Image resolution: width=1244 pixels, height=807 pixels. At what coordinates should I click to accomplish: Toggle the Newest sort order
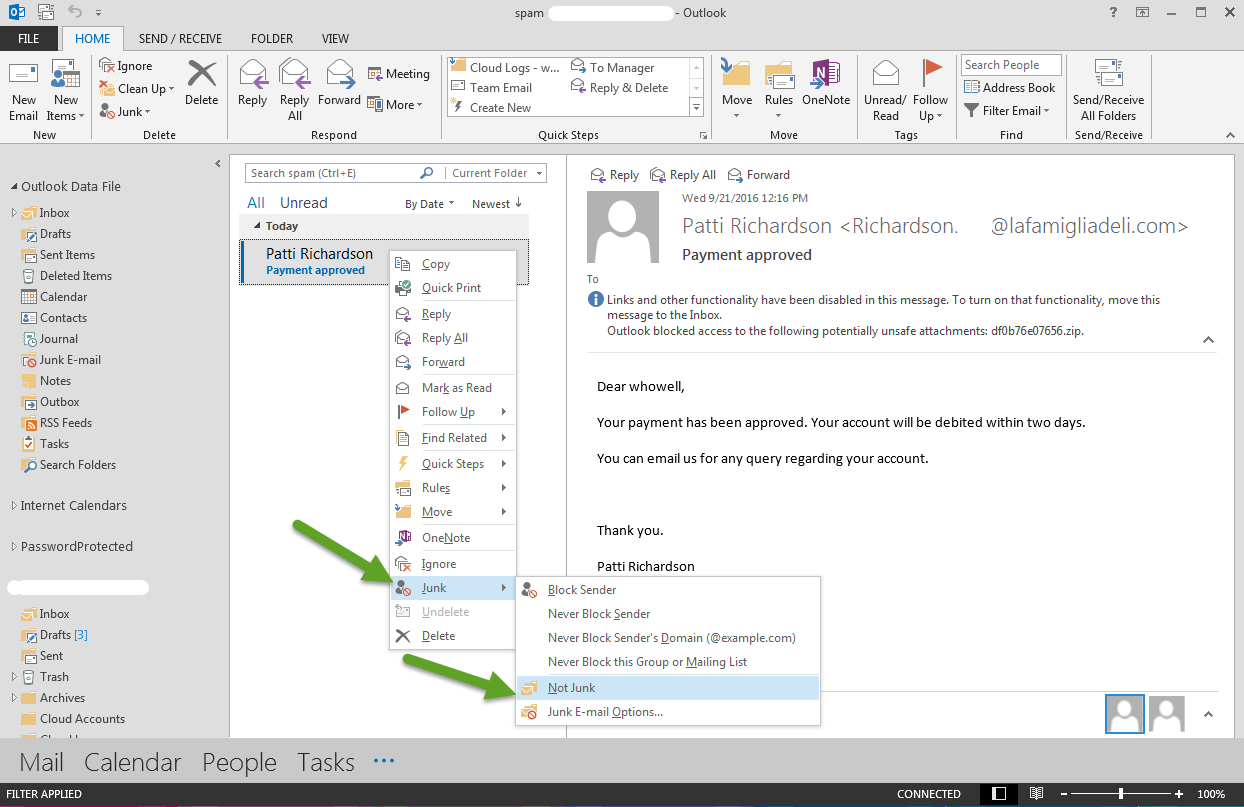497,204
